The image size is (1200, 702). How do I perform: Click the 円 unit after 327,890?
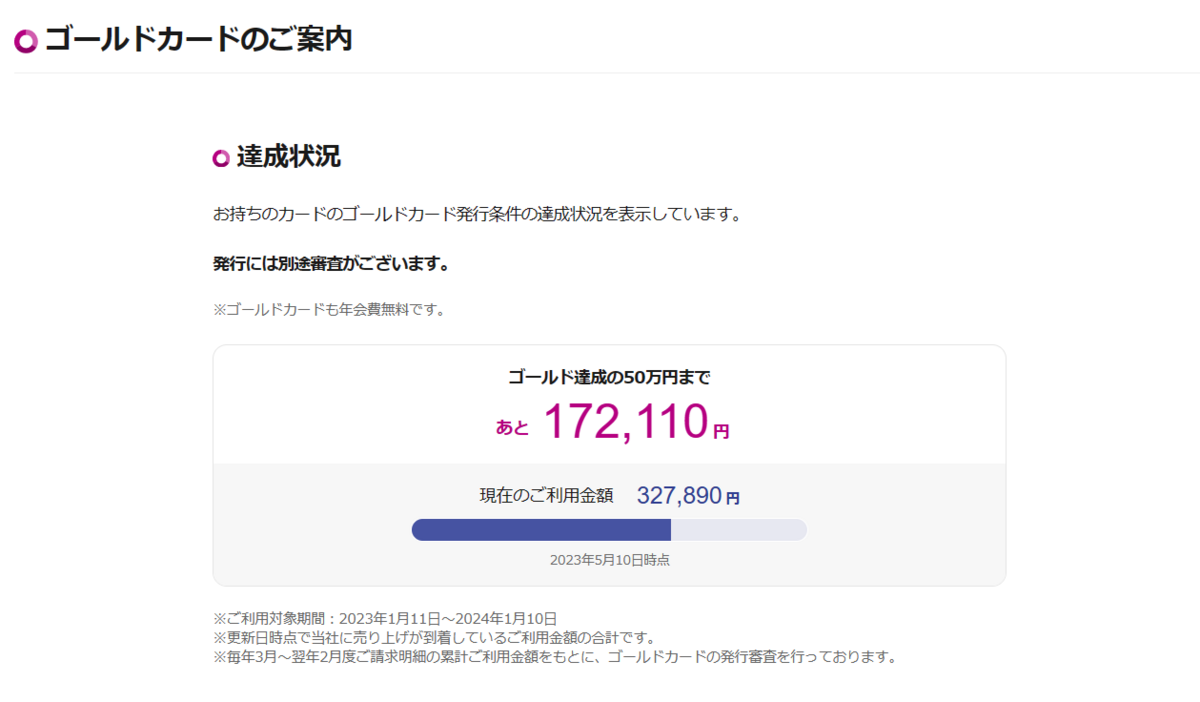click(733, 498)
